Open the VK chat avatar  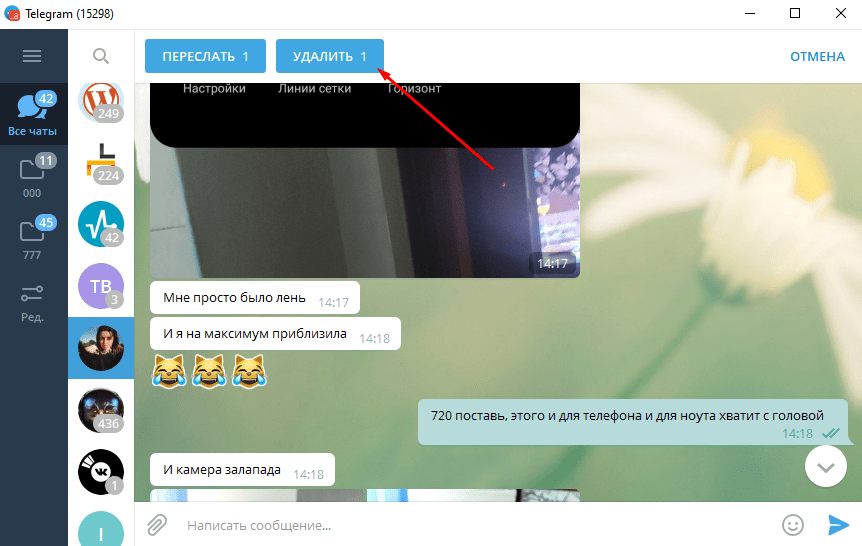[x=100, y=472]
